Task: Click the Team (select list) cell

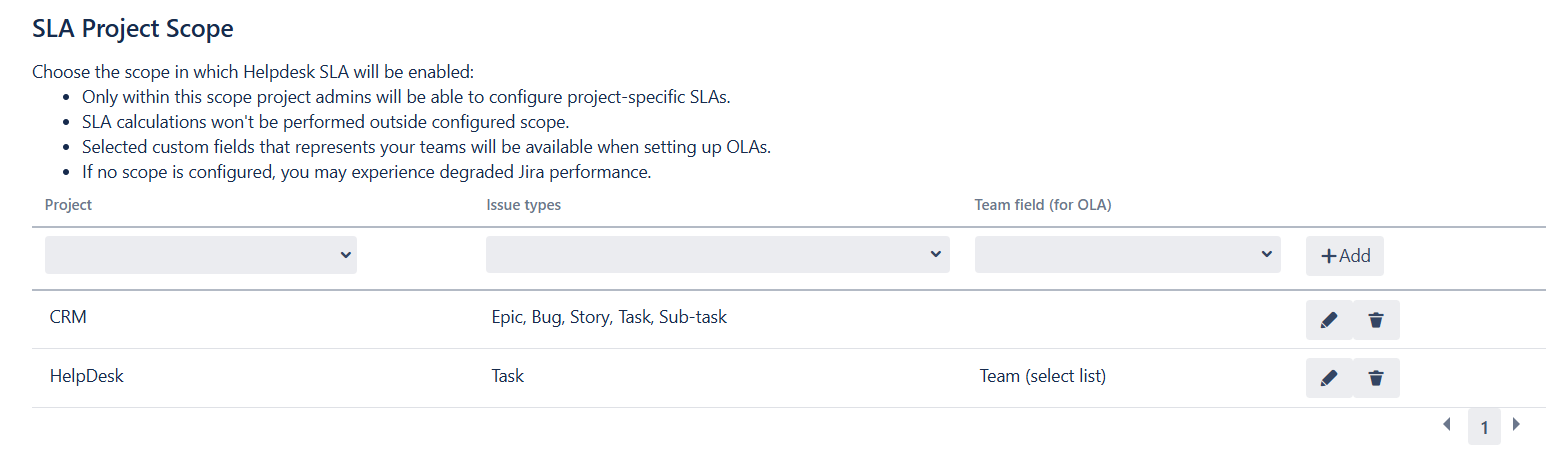Action: coord(1043,377)
